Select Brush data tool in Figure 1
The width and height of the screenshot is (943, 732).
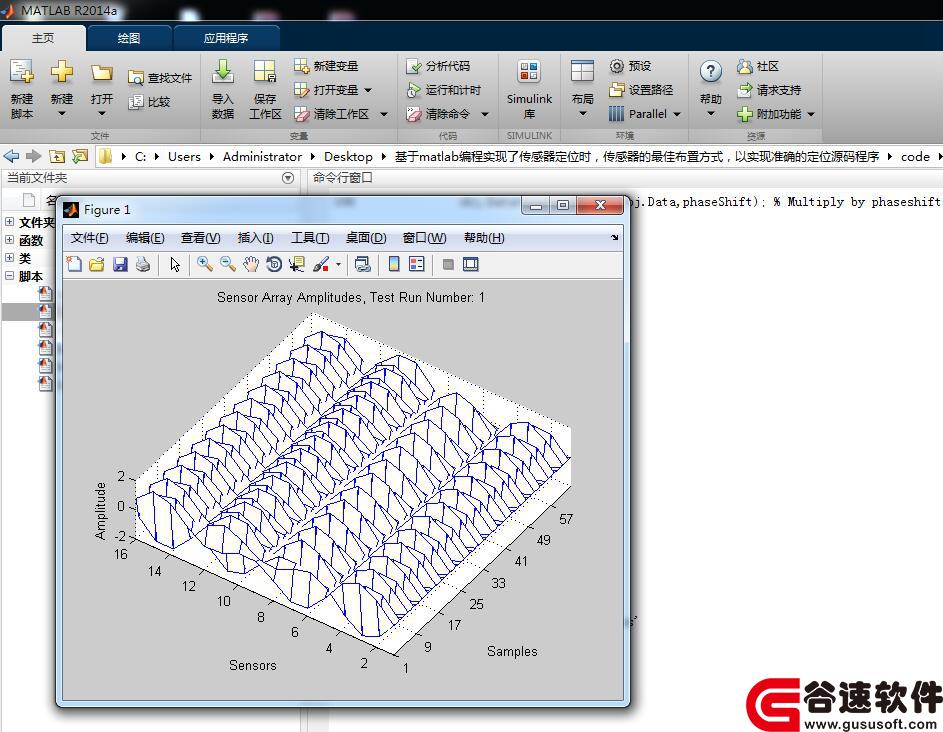point(321,264)
